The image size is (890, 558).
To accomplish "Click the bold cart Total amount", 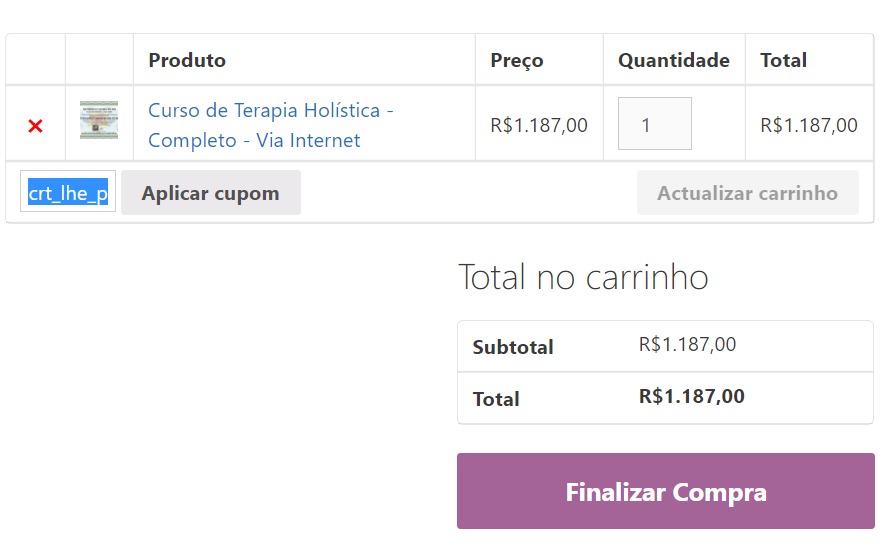I will coord(691,396).
